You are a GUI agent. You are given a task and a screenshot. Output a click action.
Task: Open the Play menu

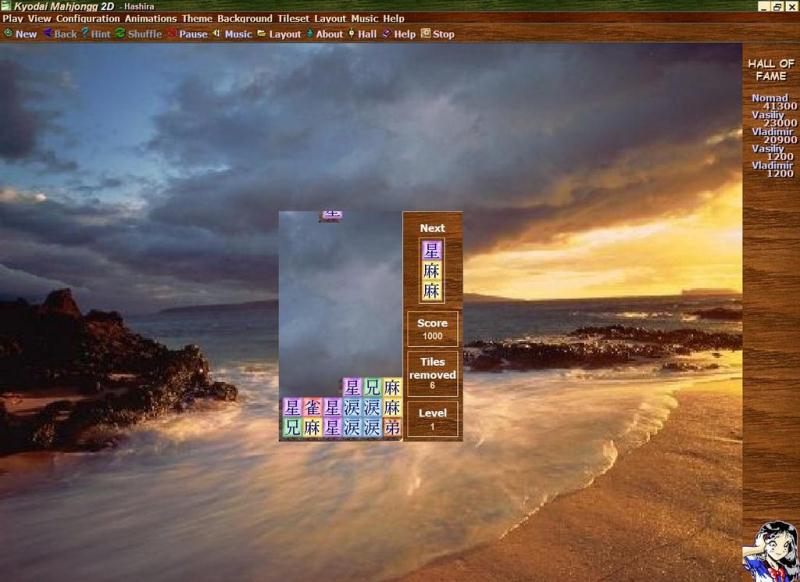point(13,18)
